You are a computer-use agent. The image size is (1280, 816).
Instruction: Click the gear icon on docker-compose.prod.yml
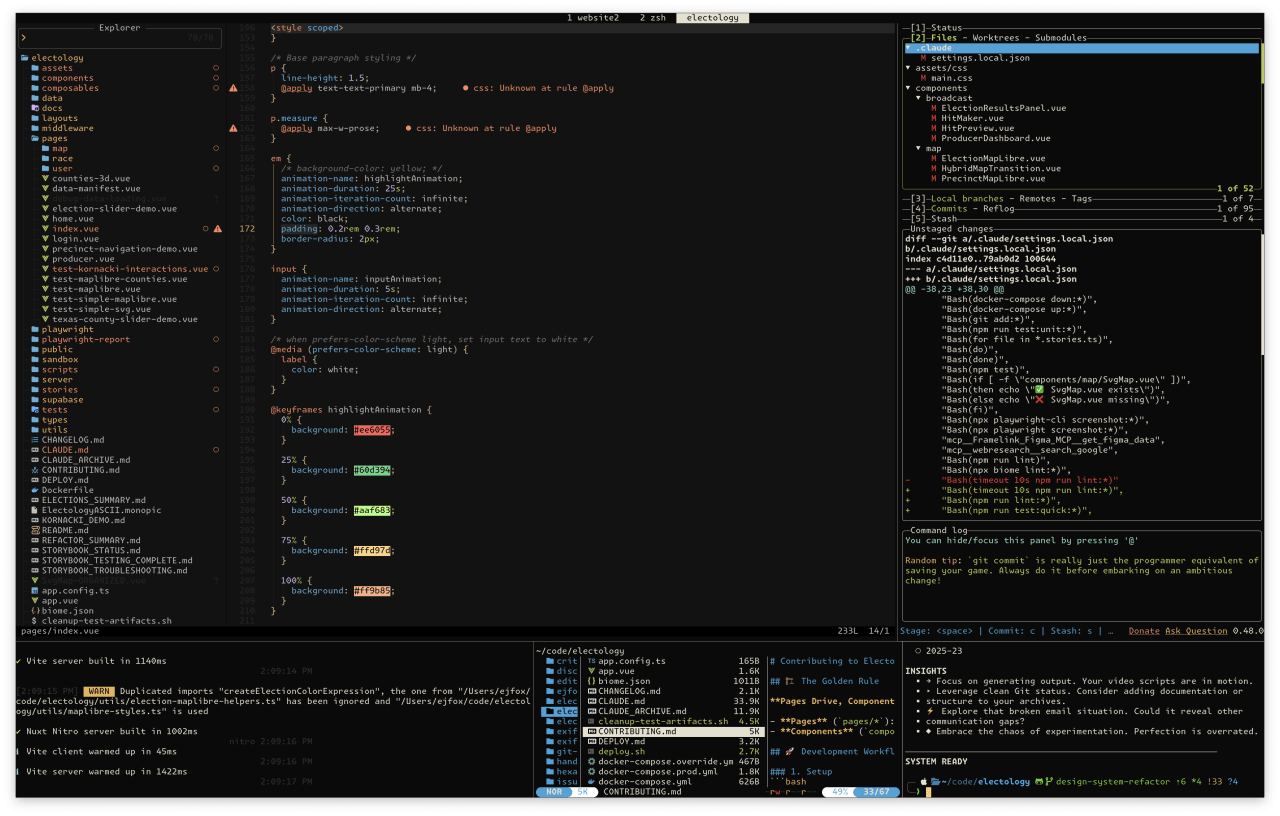(x=592, y=771)
